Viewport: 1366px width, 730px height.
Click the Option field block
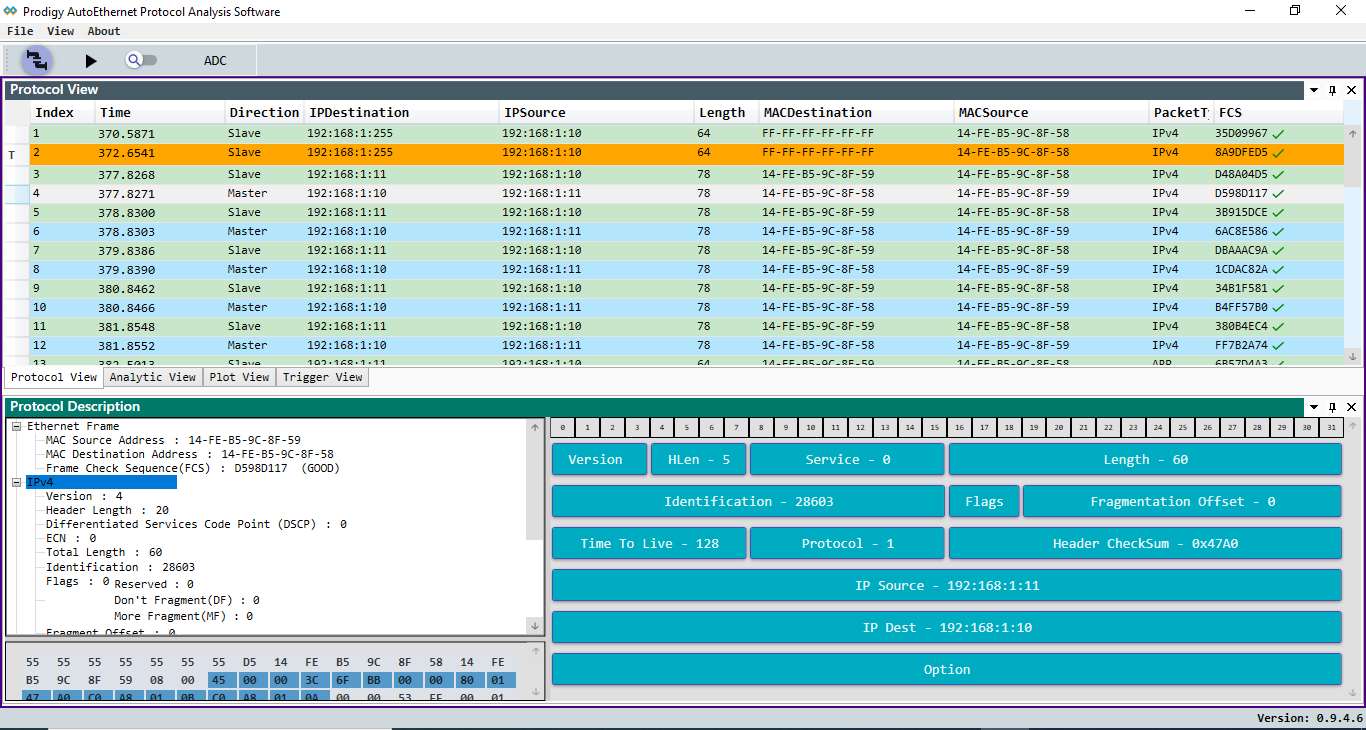coord(946,669)
